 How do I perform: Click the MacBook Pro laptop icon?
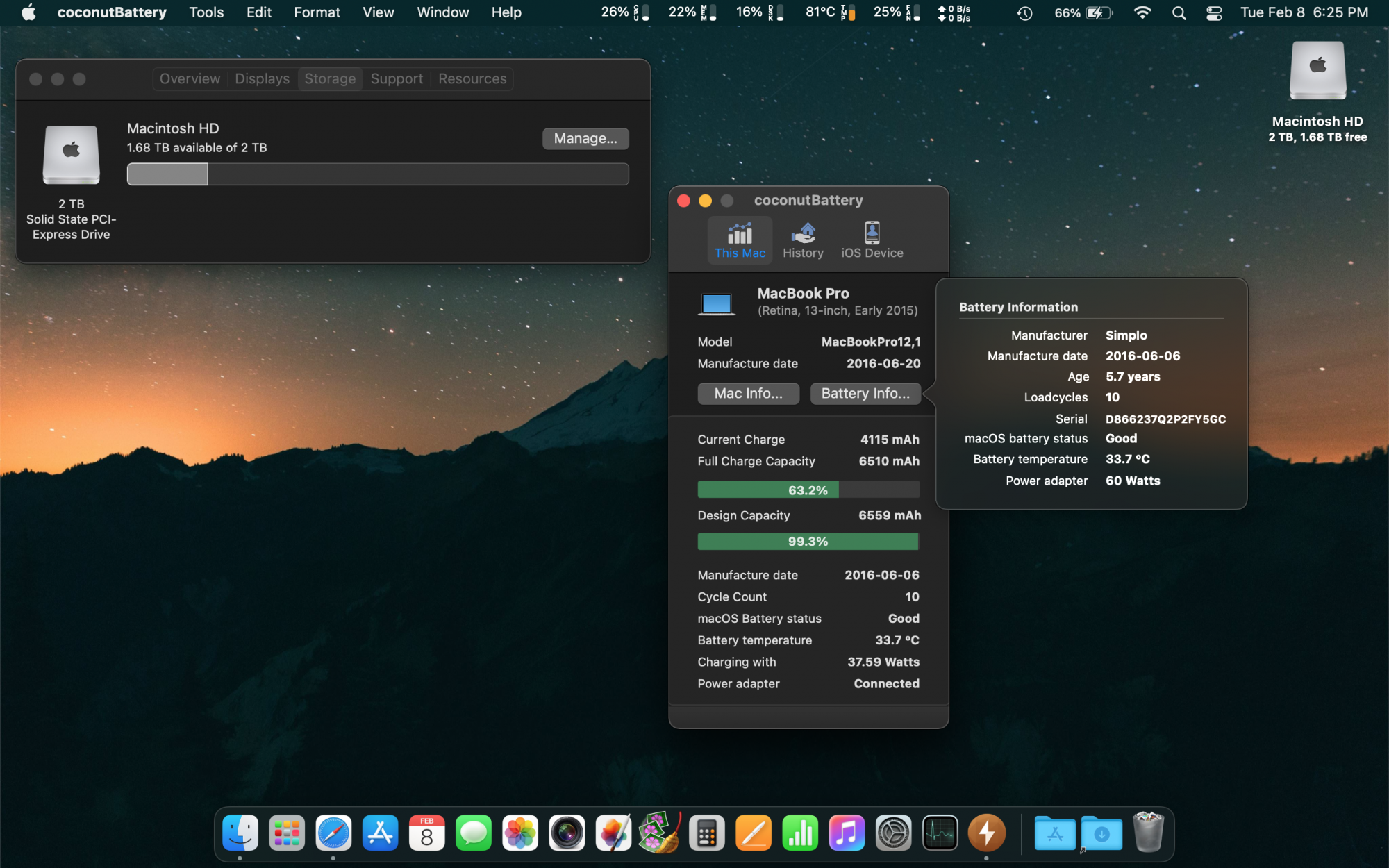pyautogui.click(x=716, y=304)
